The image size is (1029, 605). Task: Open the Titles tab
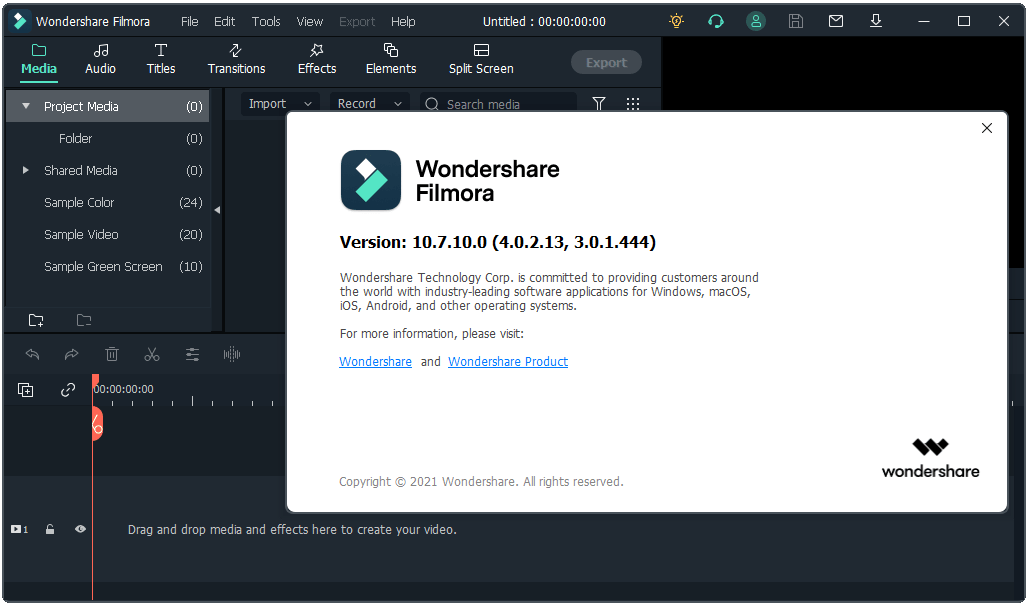click(x=161, y=59)
